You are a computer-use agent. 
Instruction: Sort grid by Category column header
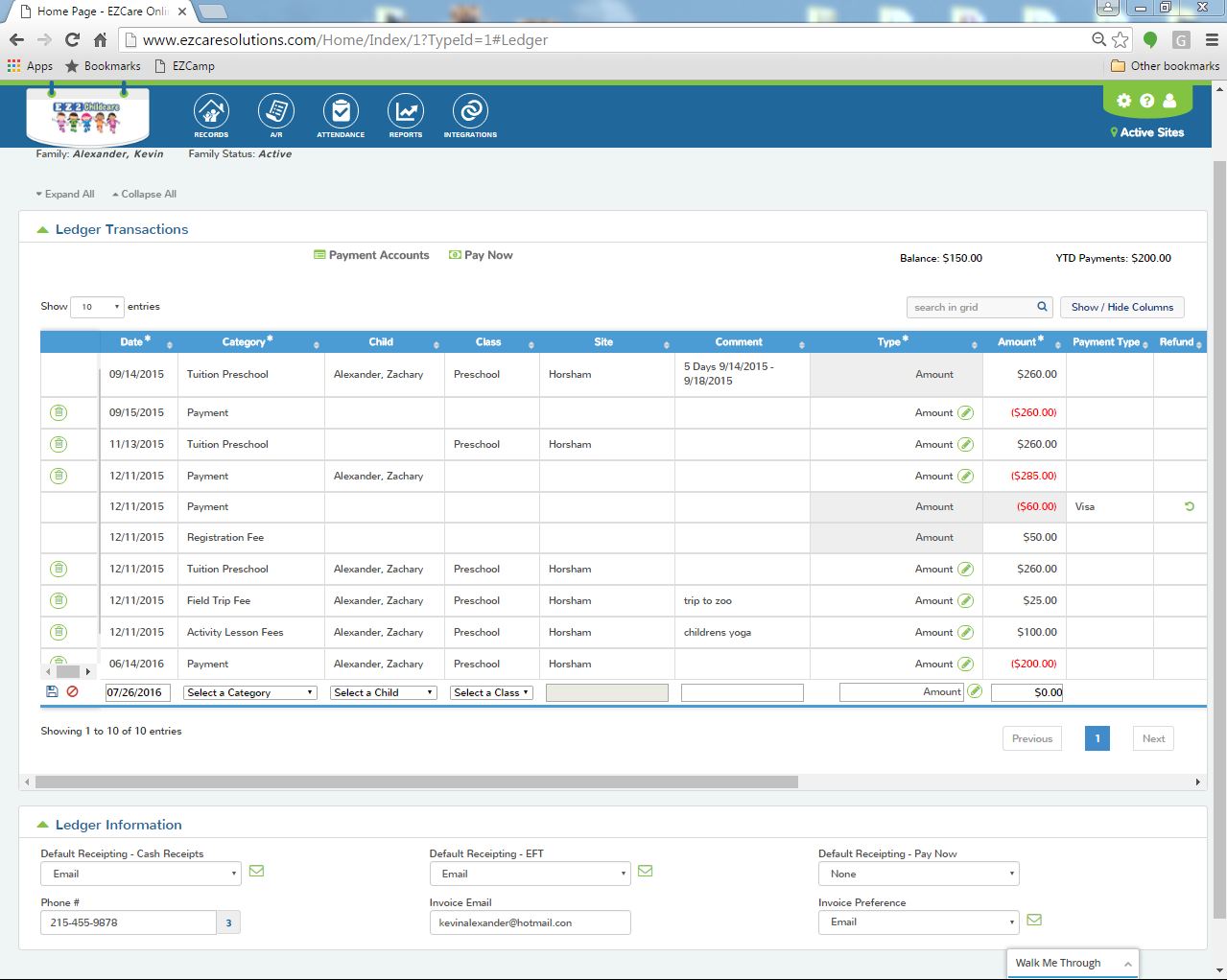[x=250, y=342]
